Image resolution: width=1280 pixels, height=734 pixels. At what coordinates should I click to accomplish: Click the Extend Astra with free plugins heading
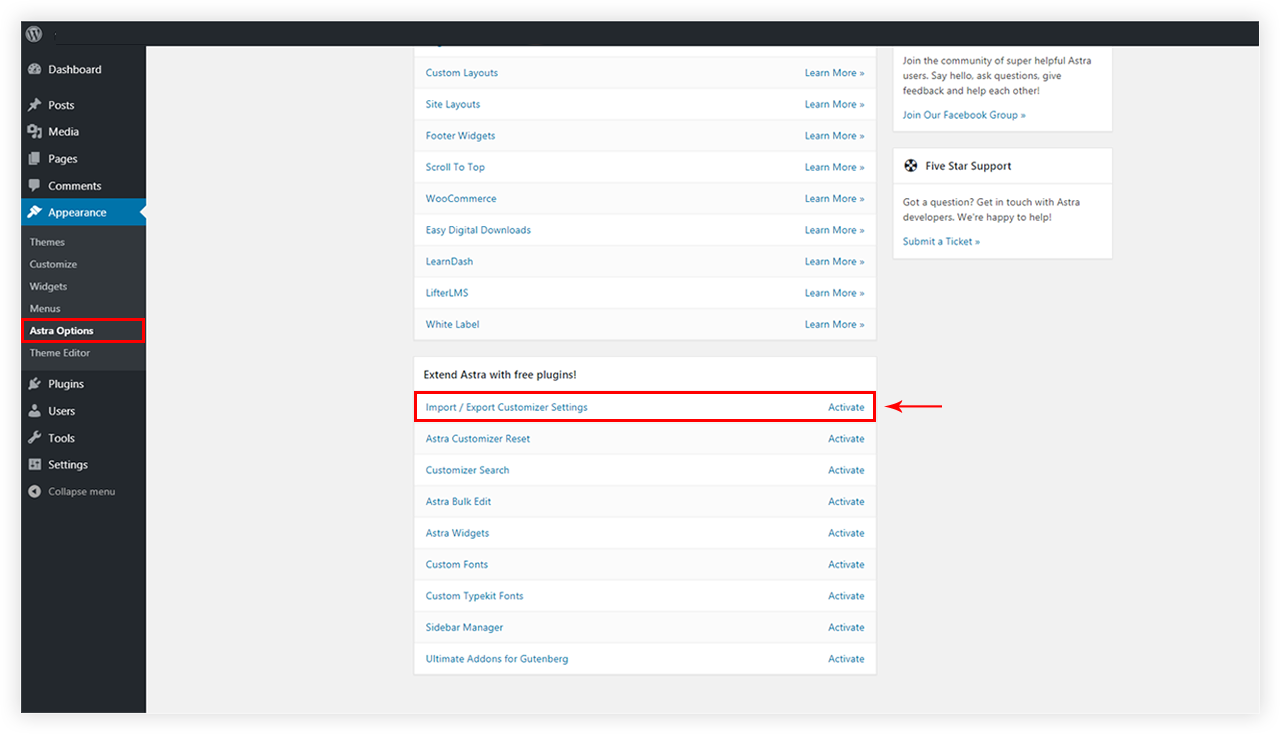pos(500,375)
